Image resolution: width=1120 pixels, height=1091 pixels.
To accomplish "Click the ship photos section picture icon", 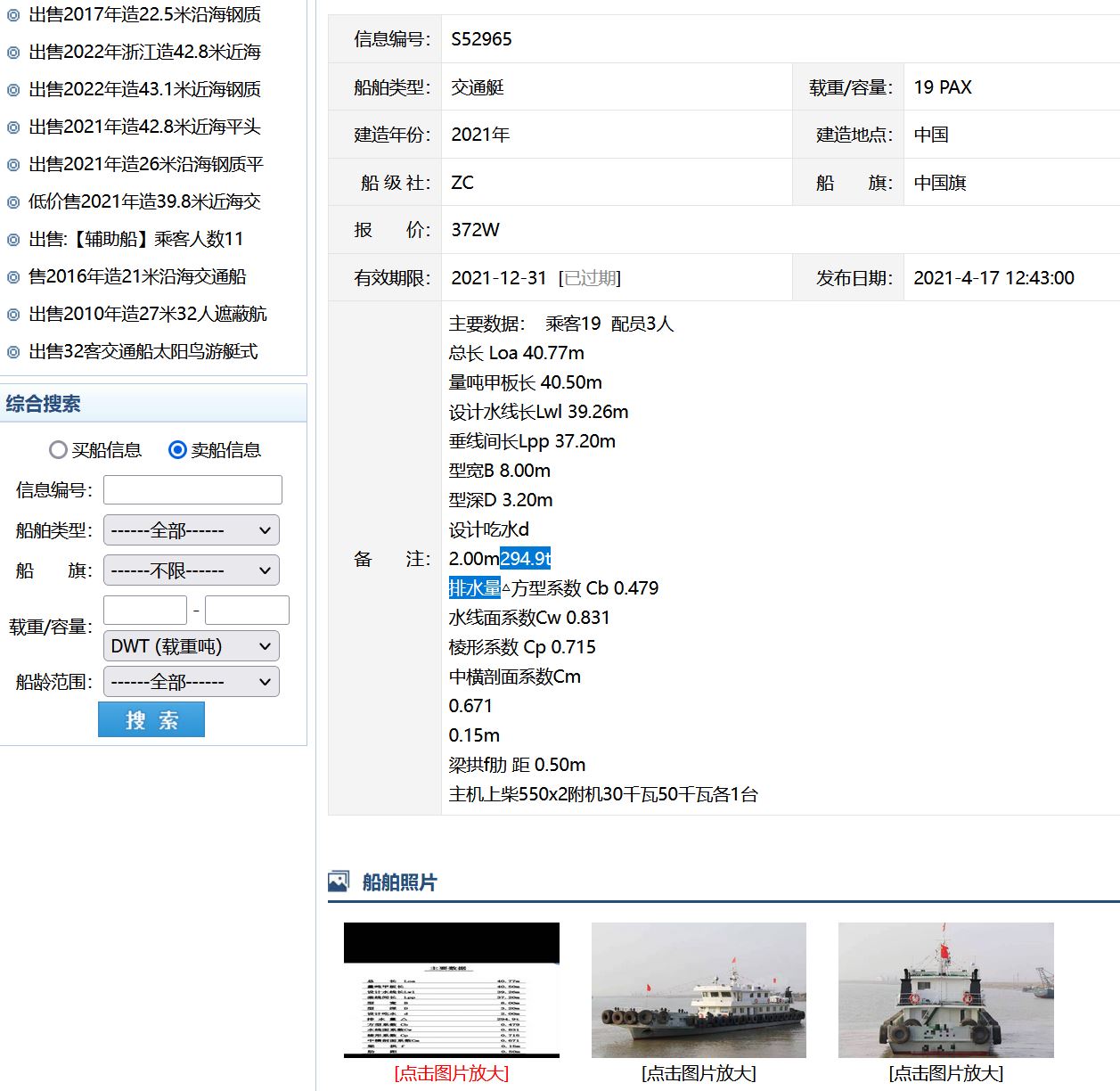I will tap(338, 882).
